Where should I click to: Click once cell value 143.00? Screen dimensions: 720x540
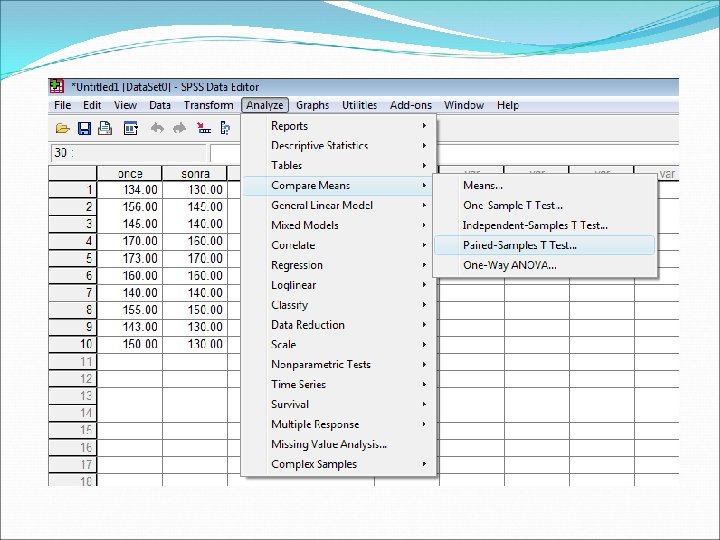130,327
